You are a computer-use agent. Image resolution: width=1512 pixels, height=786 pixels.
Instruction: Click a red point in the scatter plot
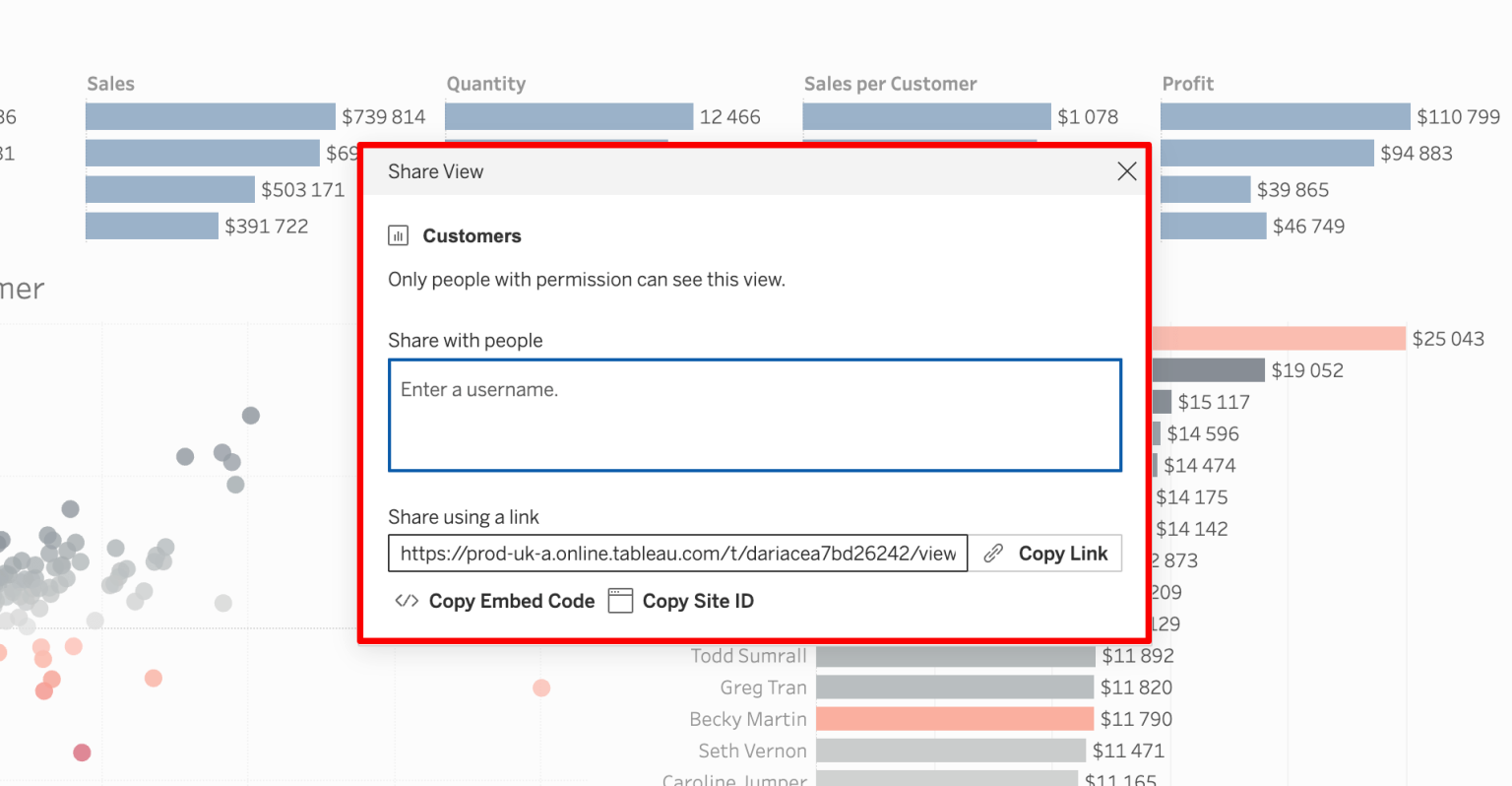click(82, 752)
